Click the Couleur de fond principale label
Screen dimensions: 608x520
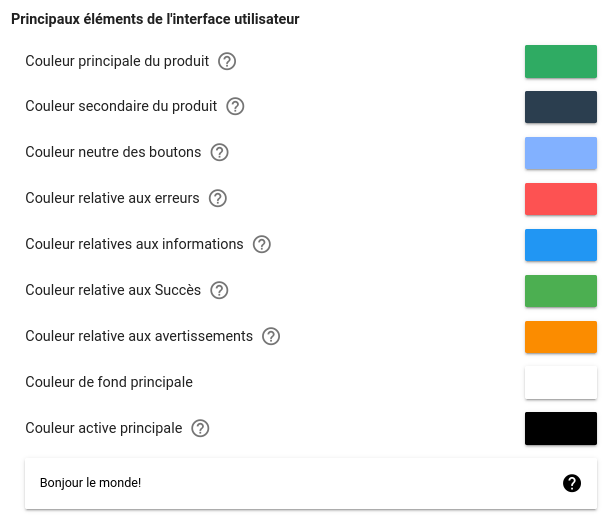(109, 382)
